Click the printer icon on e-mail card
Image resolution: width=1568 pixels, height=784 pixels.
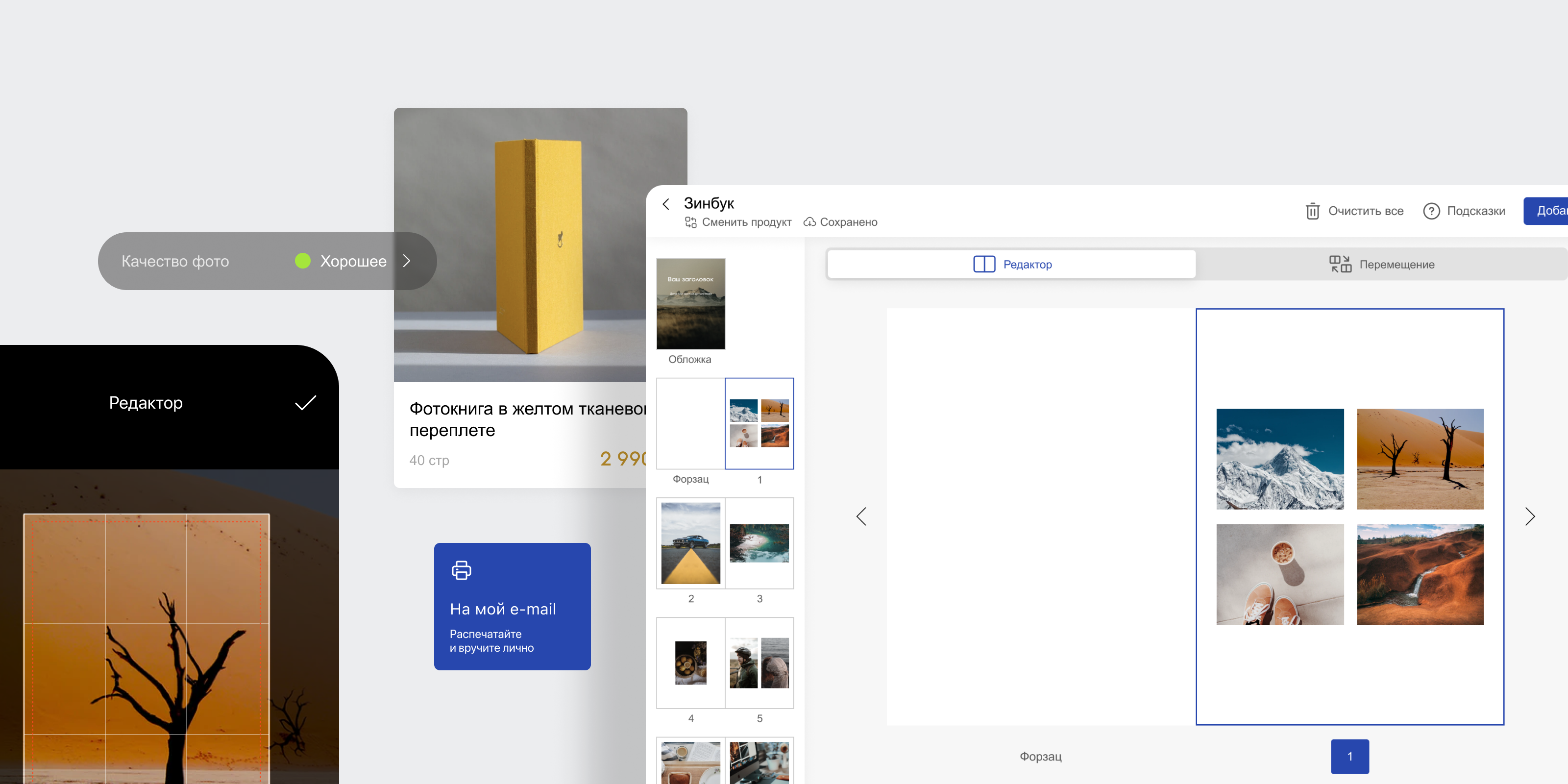click(462, 570)
